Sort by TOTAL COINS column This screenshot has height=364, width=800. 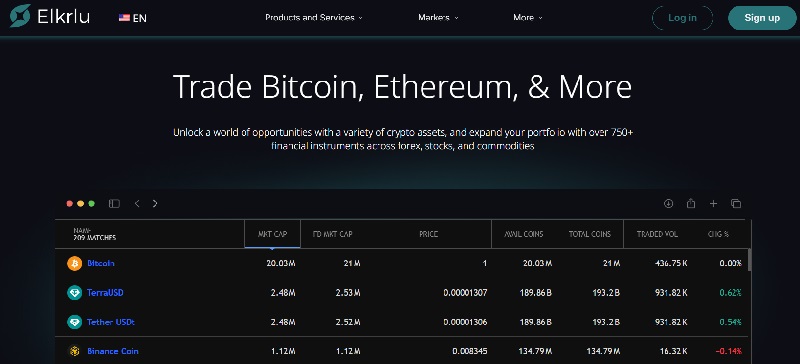coord(590,234)
